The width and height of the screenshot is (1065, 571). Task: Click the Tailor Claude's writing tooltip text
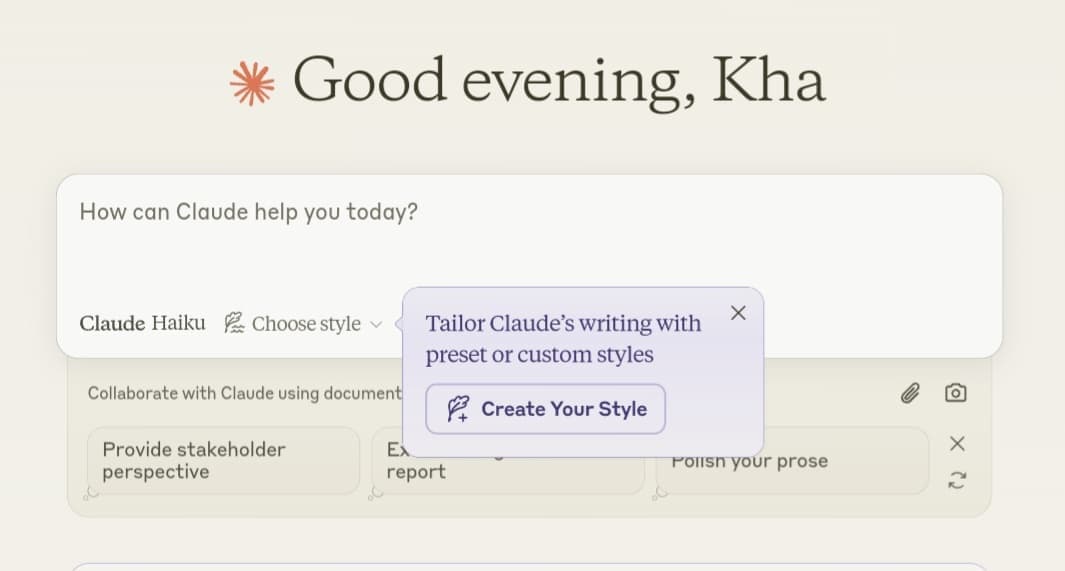coord(563,339)
